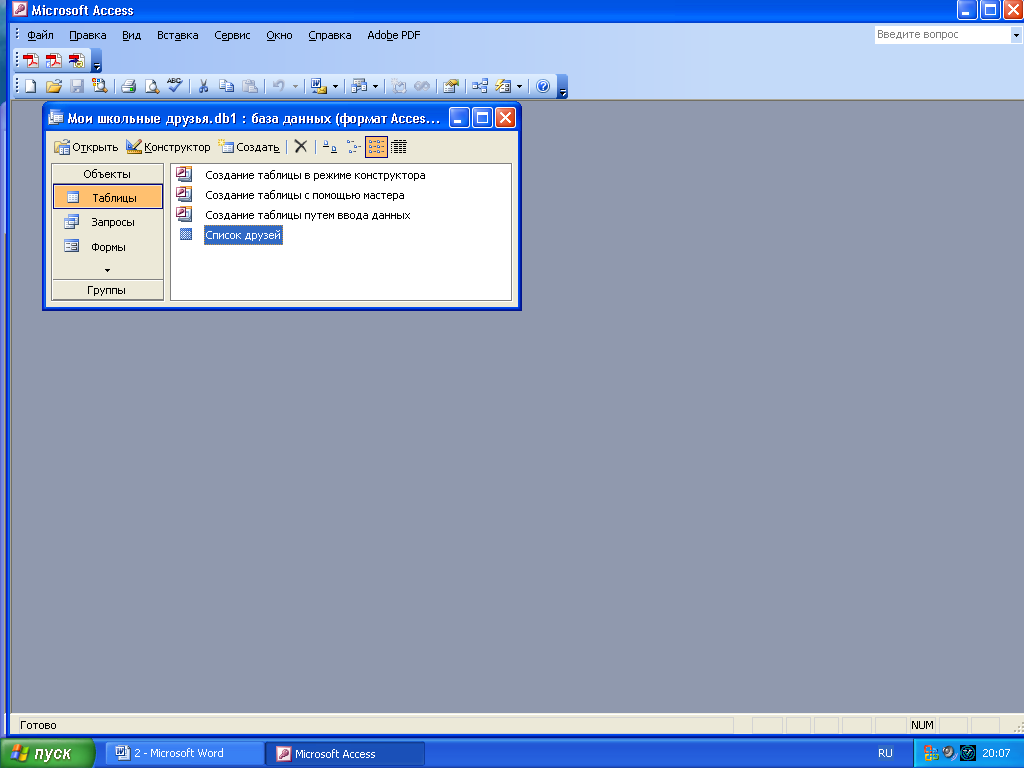Open the Правка menu
The width and height of the screenshot is (1024, 768).
[x=88, y=35]
